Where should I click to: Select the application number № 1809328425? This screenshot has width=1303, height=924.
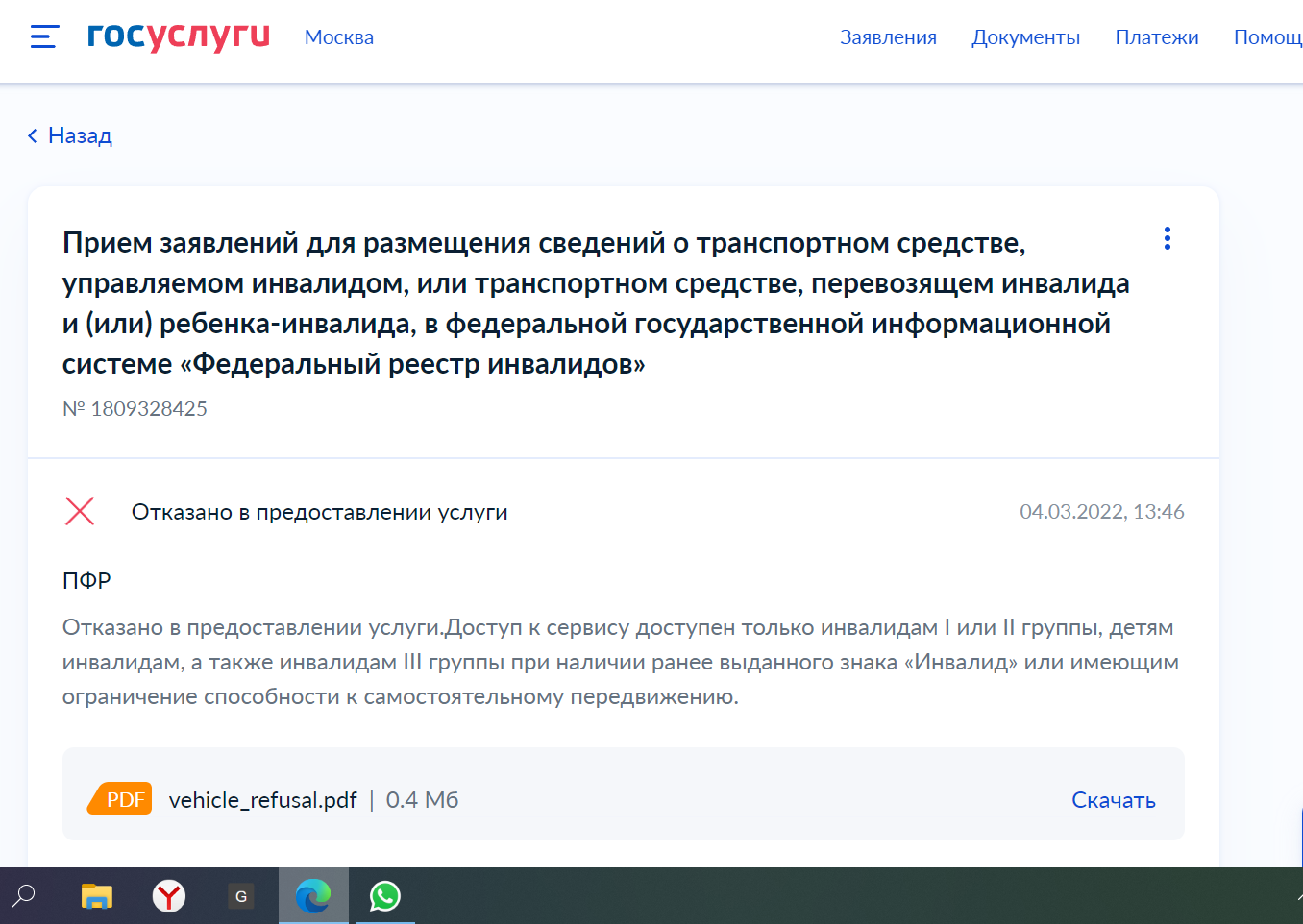135,408
